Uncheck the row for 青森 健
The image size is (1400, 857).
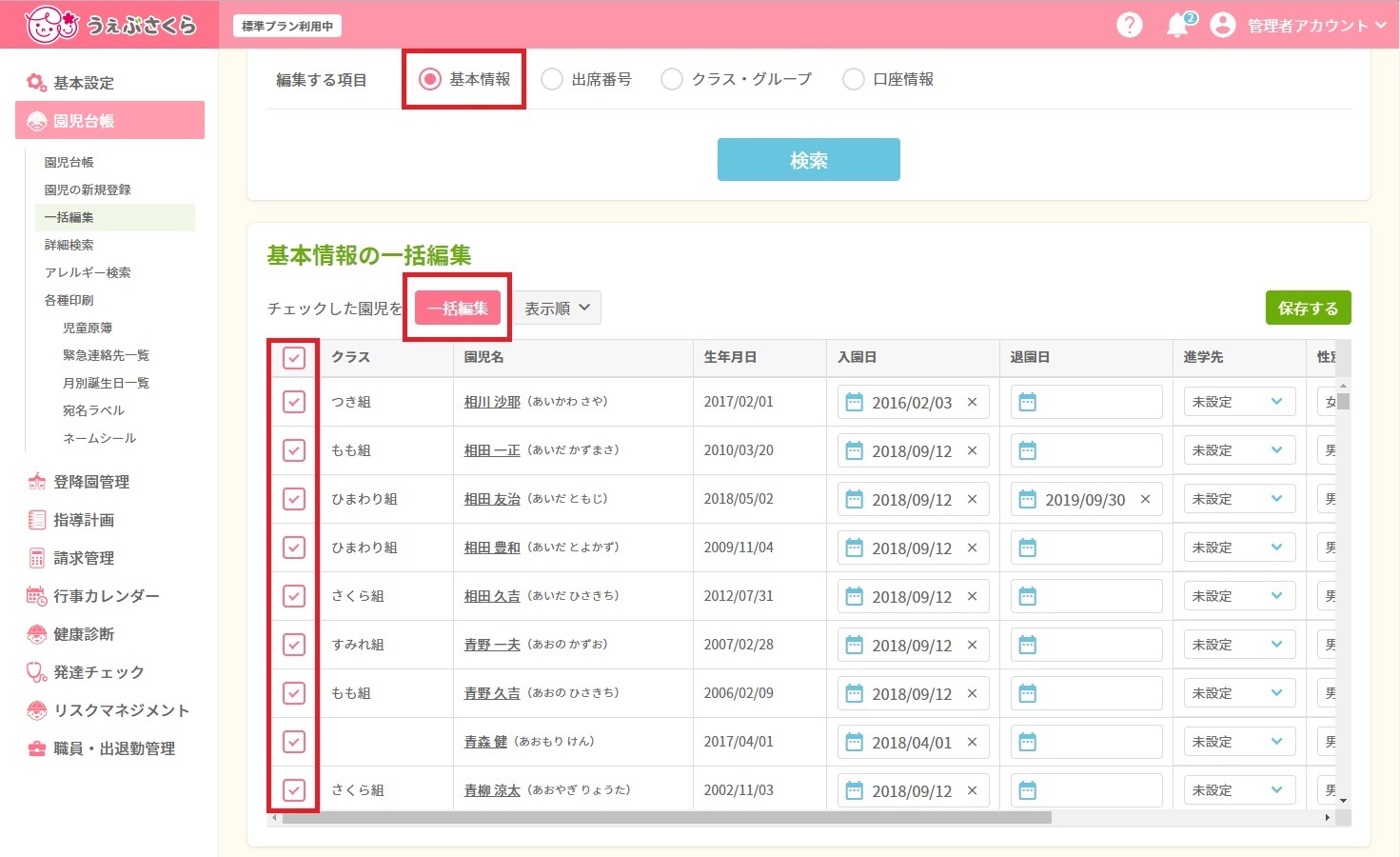(x=294, y=742)
